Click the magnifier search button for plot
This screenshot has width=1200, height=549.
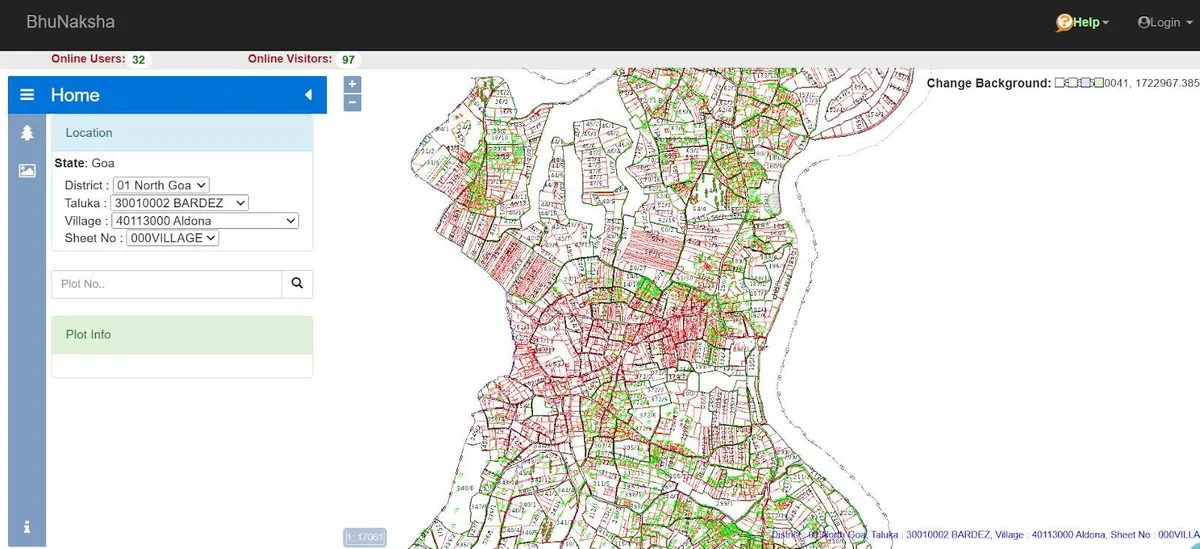[x=297, y=284]
